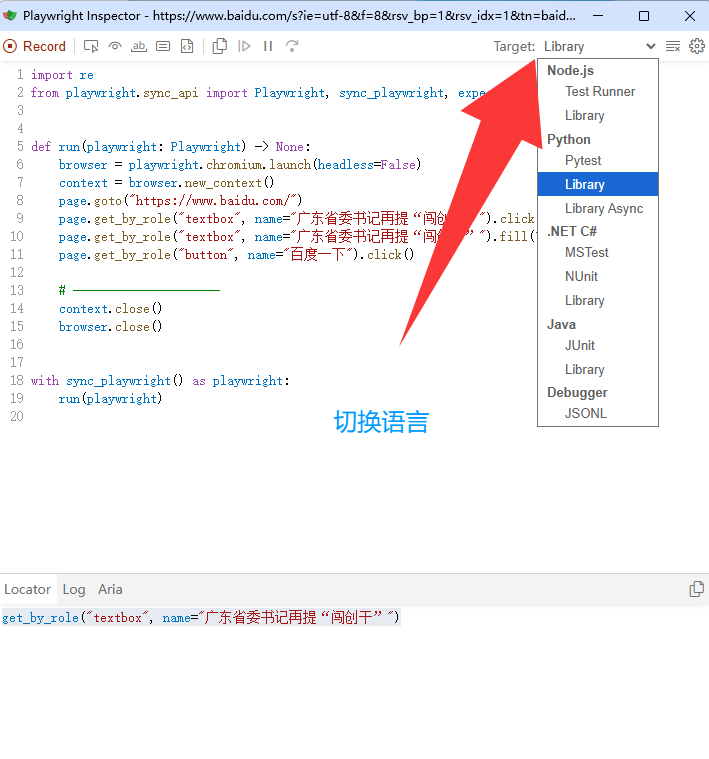Copy the generated code with the toolbar copy icon
709x759 pixels.
[220, 46]
